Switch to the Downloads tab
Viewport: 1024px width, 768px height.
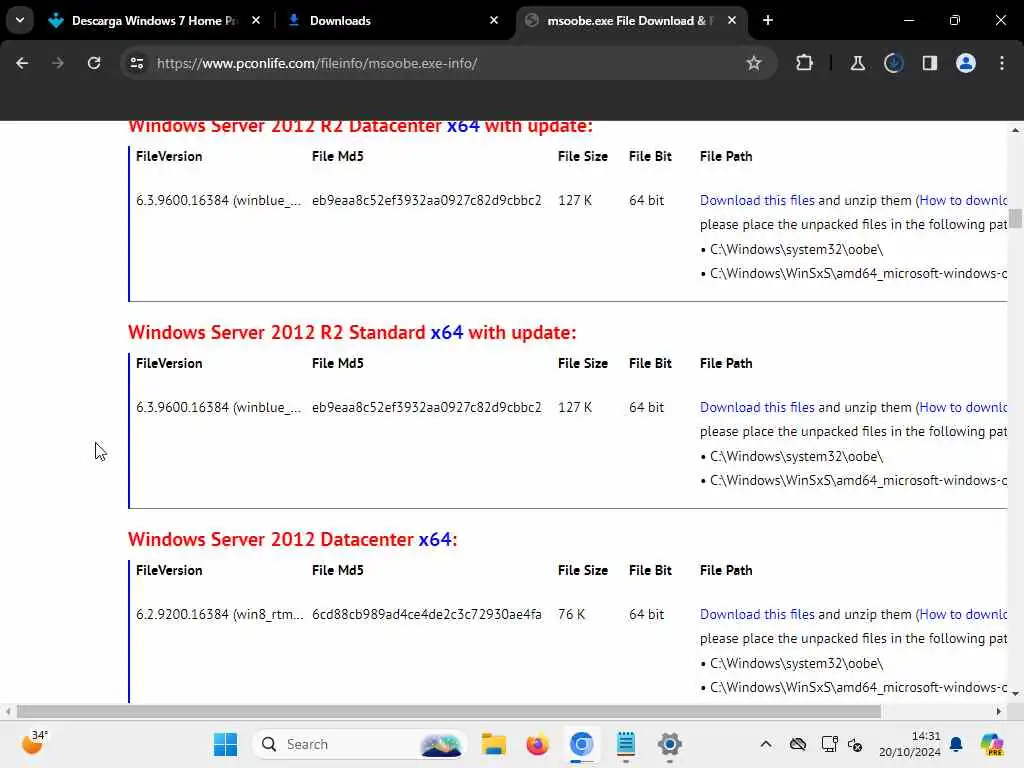(x=392, y=20)
